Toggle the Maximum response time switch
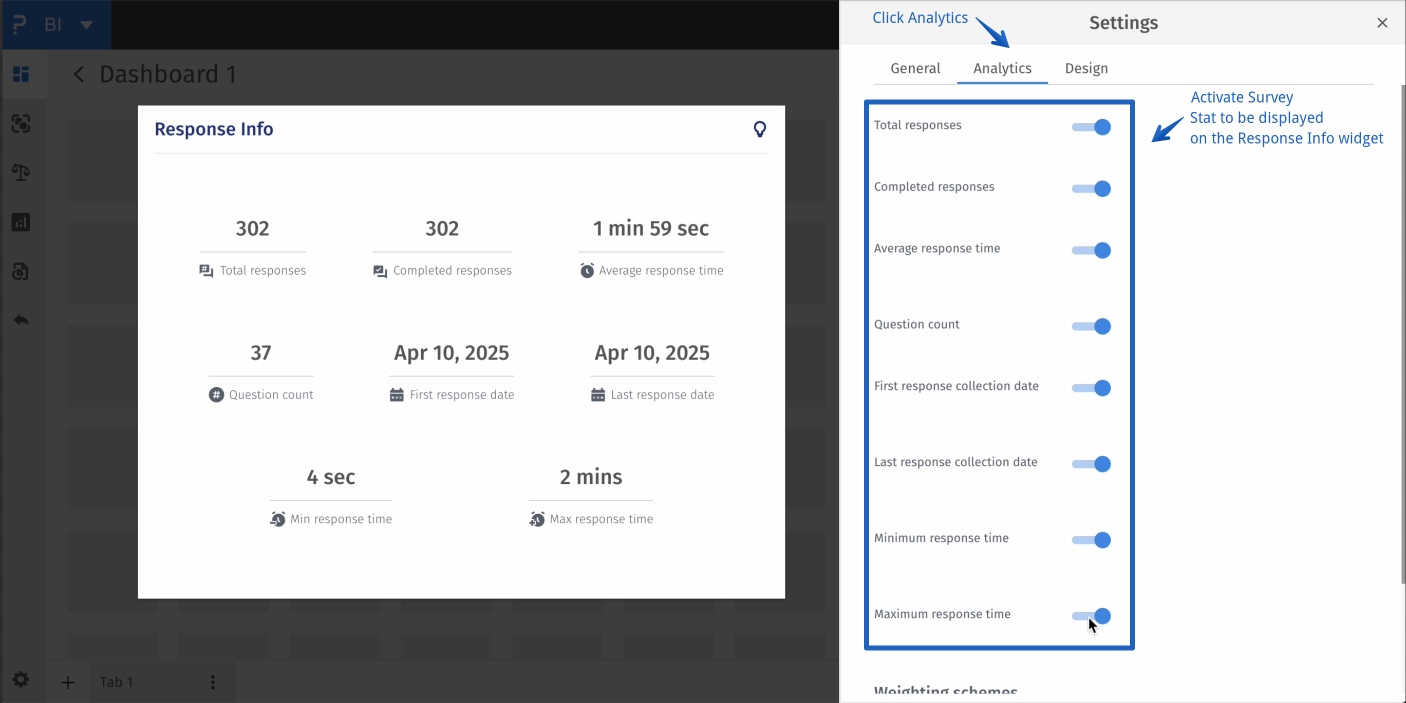 (x=1091, y=616)
